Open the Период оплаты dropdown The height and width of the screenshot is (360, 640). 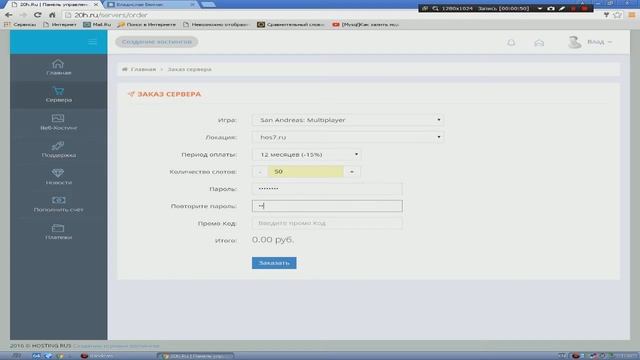tap(306, 155)
